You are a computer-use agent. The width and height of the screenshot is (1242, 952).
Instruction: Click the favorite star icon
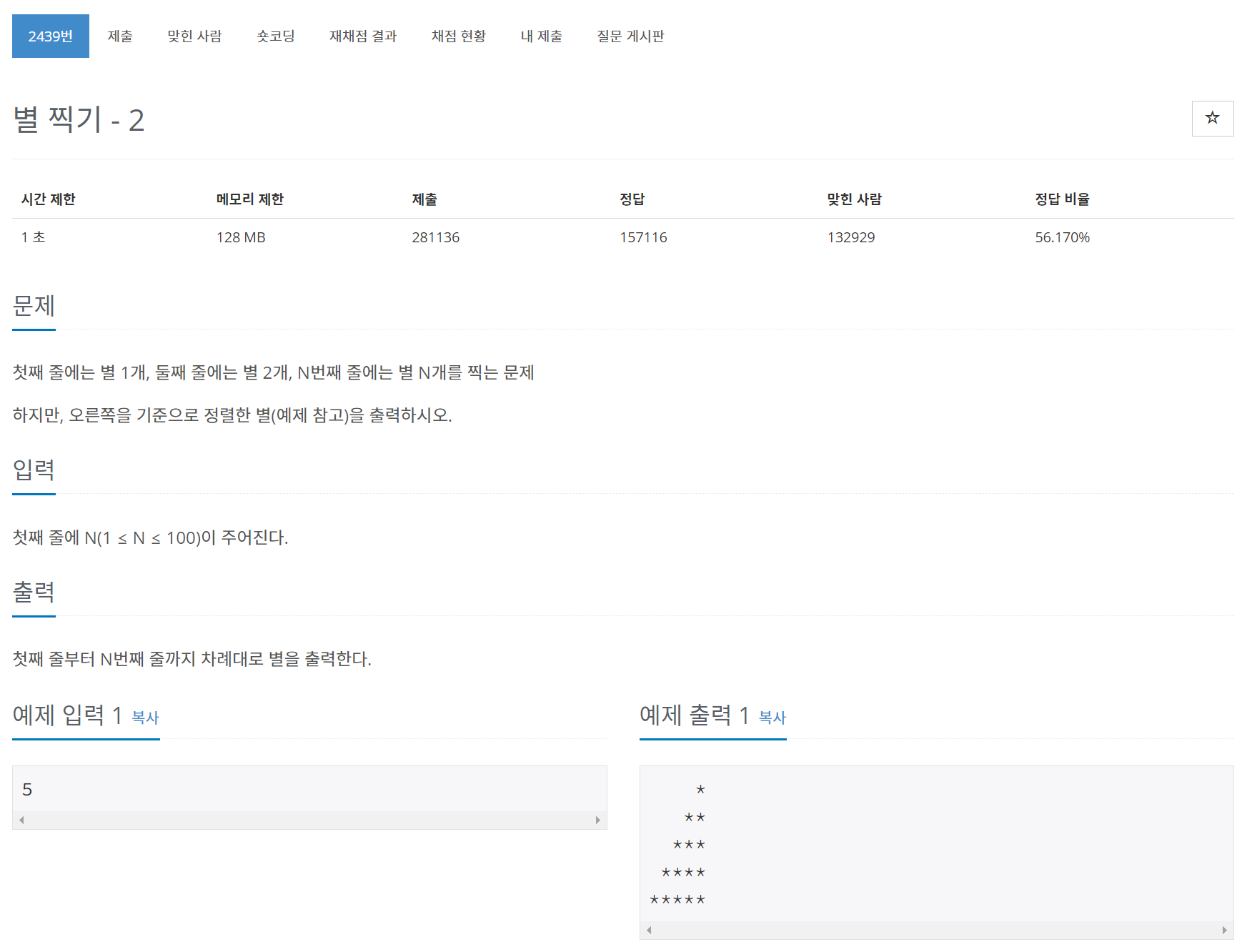pos(1212,118)
